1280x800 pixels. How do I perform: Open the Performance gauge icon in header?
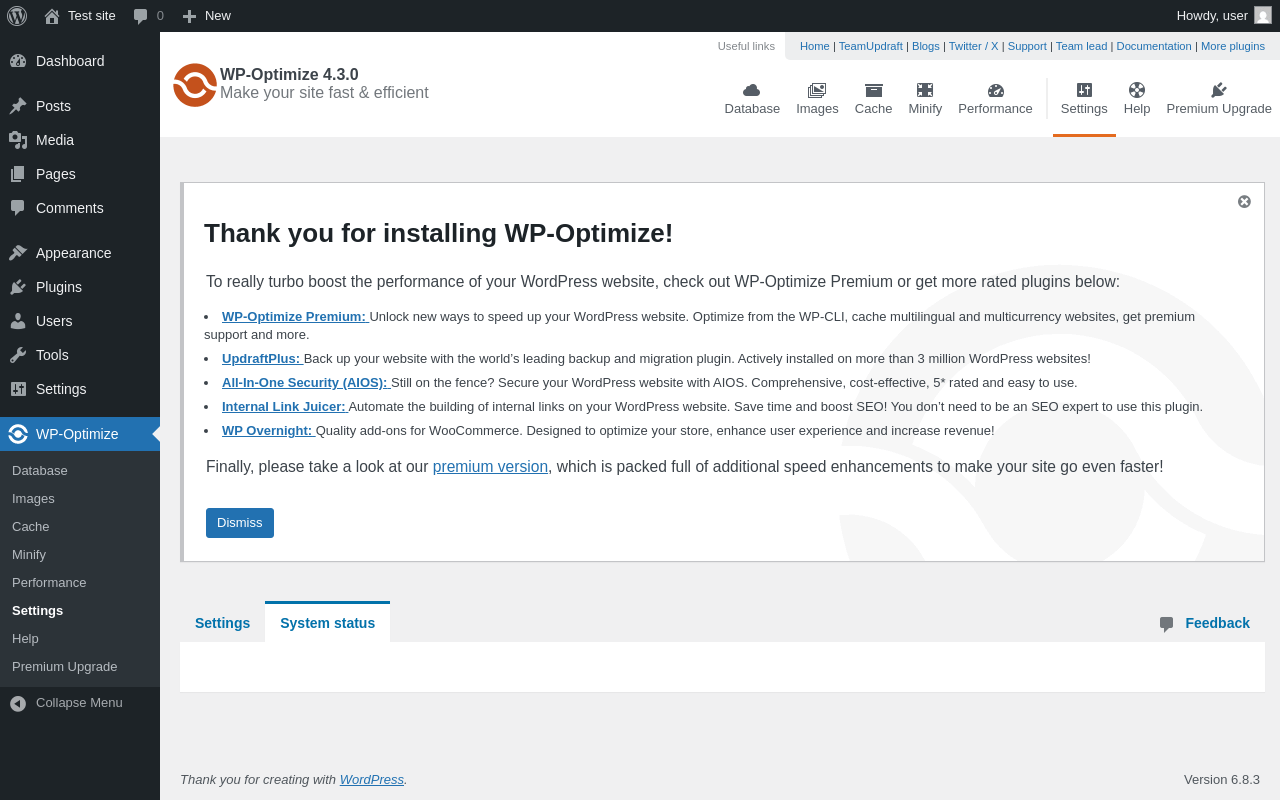pyautogui.click(x=995, y=90)
